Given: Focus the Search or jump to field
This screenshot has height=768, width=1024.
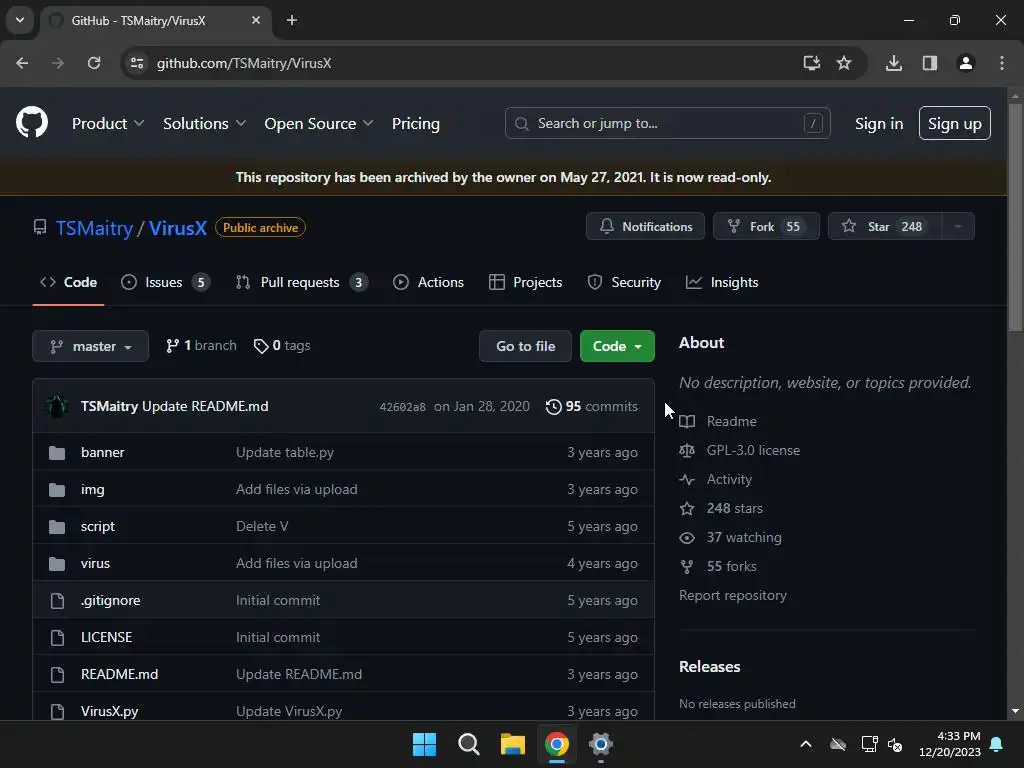Looking at the screenshot, I should tap(667, 123).
